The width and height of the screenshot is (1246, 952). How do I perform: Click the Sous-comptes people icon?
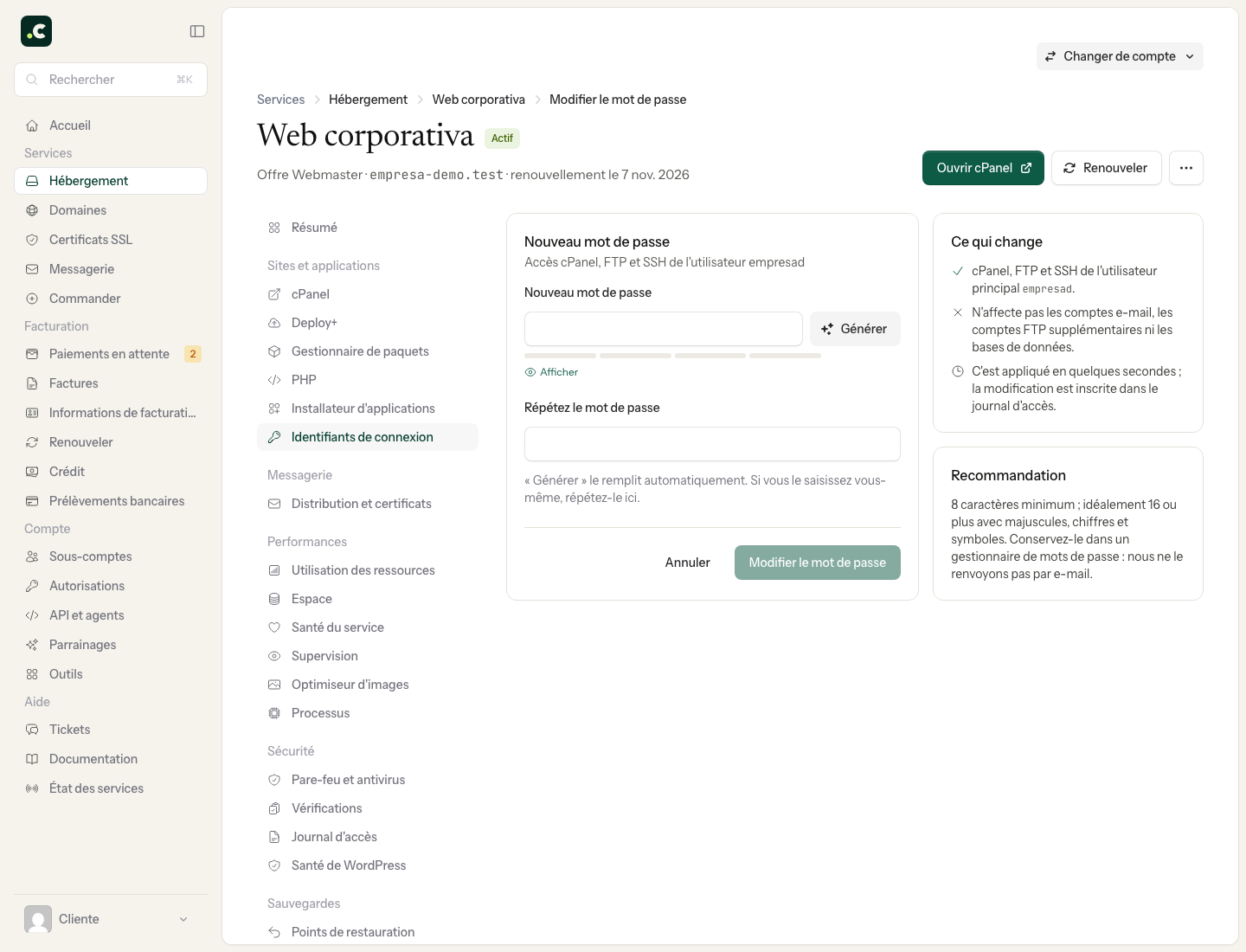coord(32,556)
